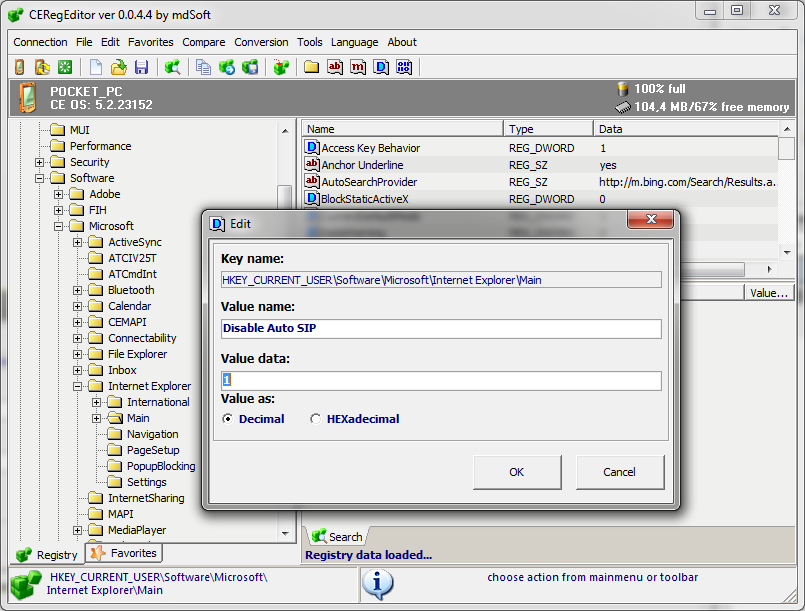Screen dimensions: 805x611
Task: Expand the Adobe tree node
Action: [59, 194]
